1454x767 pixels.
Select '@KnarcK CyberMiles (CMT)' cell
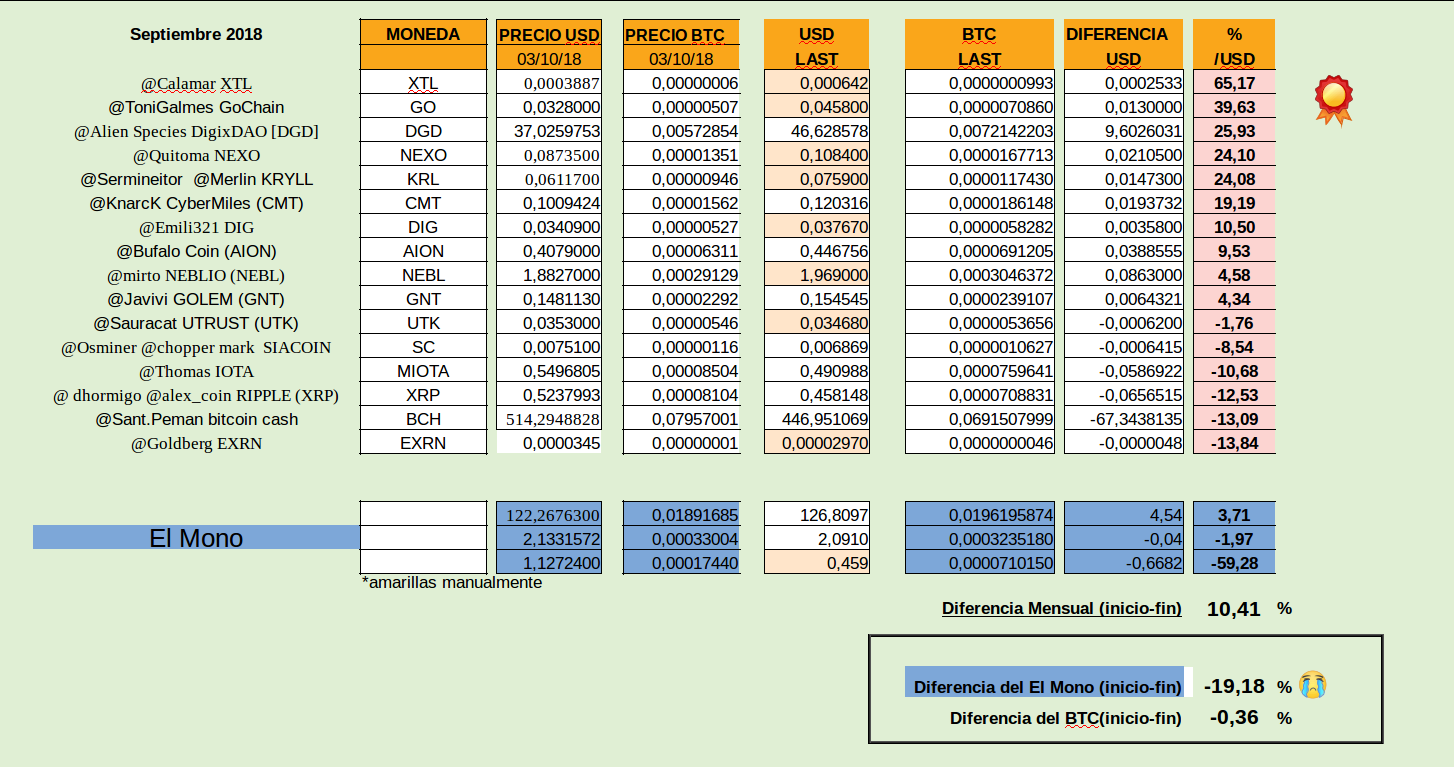coord(196,203)
